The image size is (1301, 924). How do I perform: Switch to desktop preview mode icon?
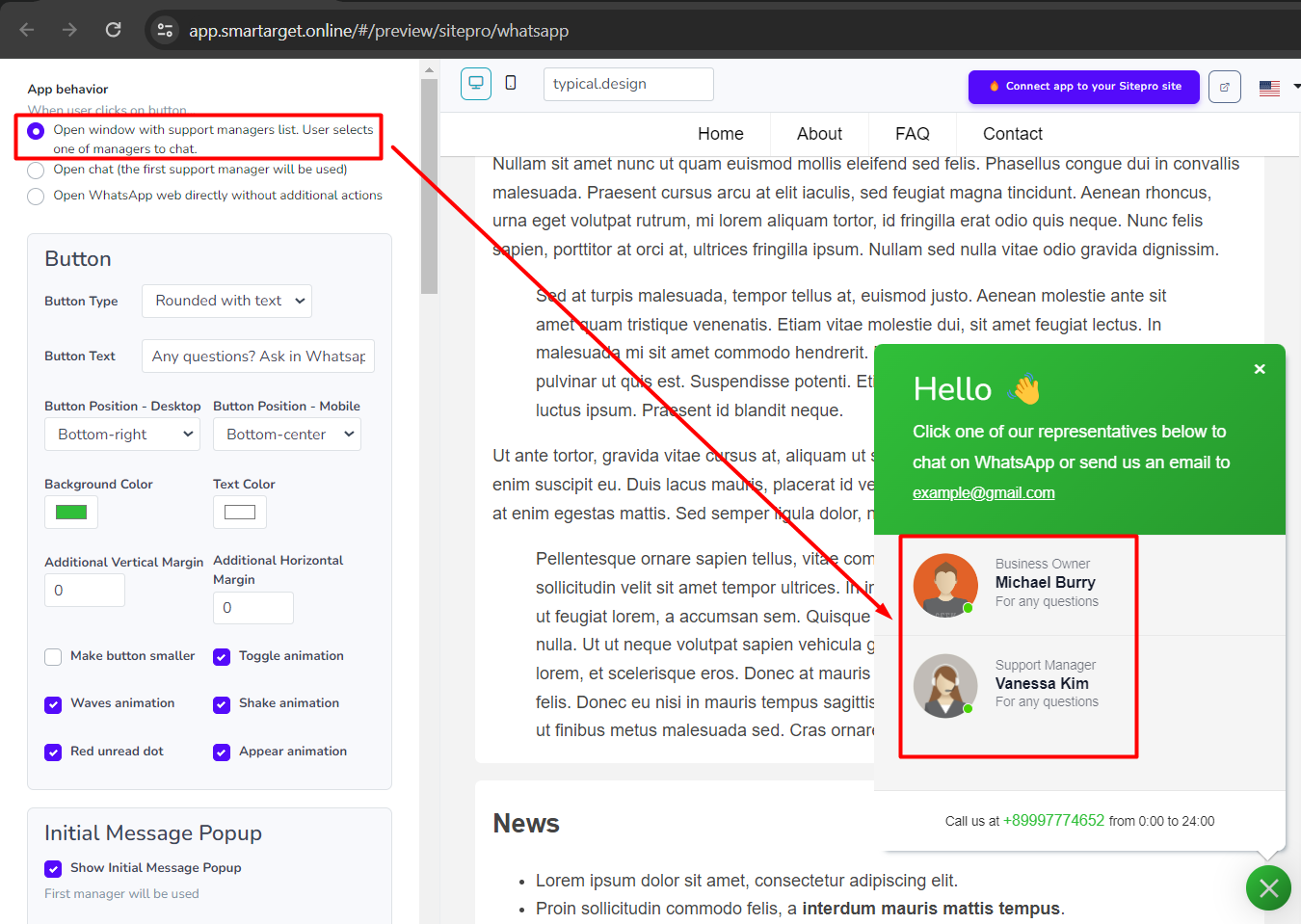[x=476, y=84]
